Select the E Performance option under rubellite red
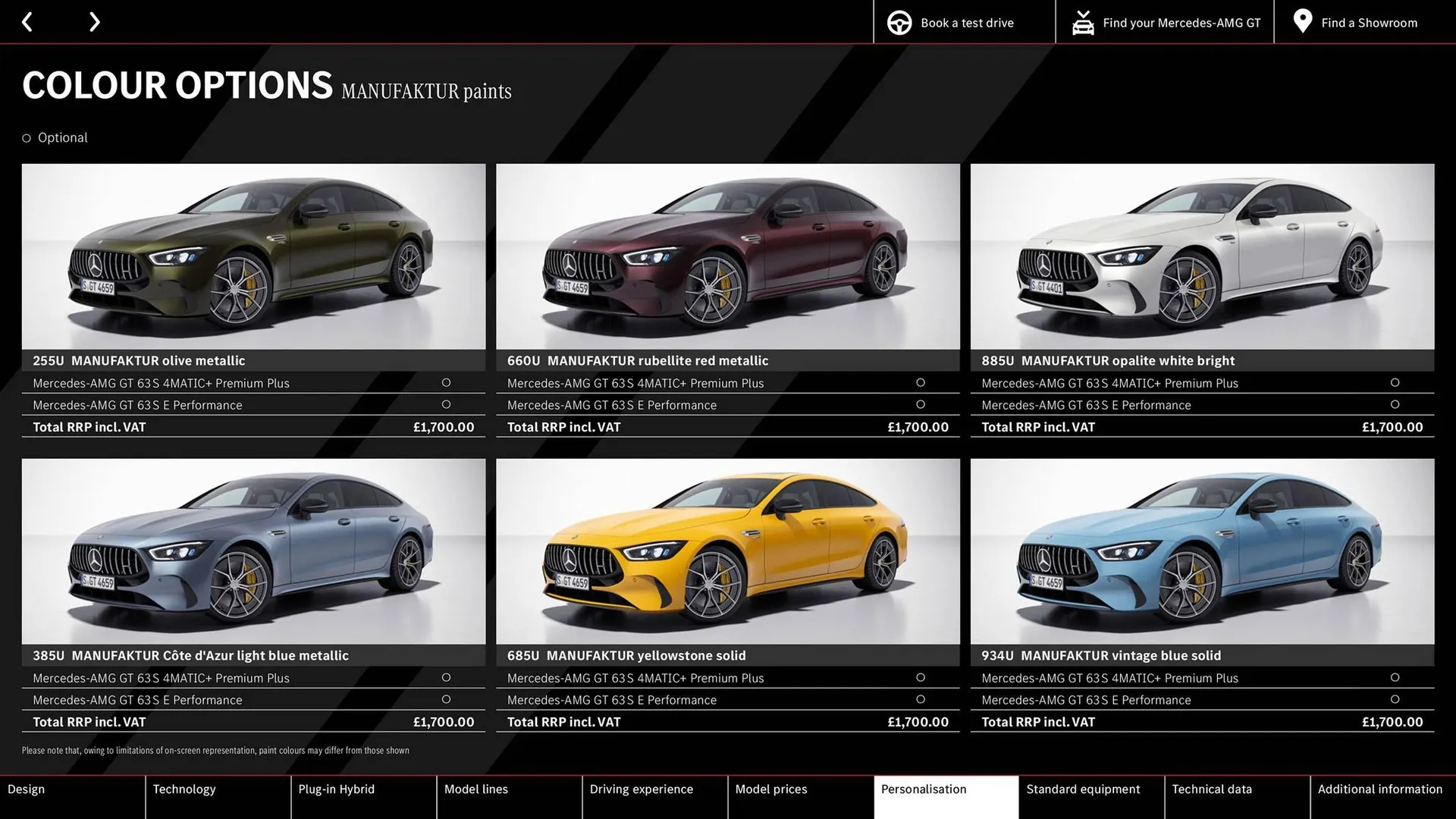The height and width of the screenshot is (819, 1456). (x=921, y=404)
